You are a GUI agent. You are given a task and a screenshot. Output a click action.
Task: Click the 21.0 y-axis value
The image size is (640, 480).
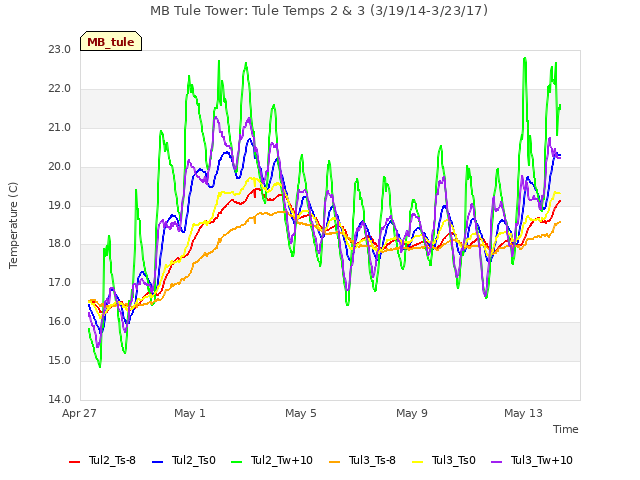point(60,128)
